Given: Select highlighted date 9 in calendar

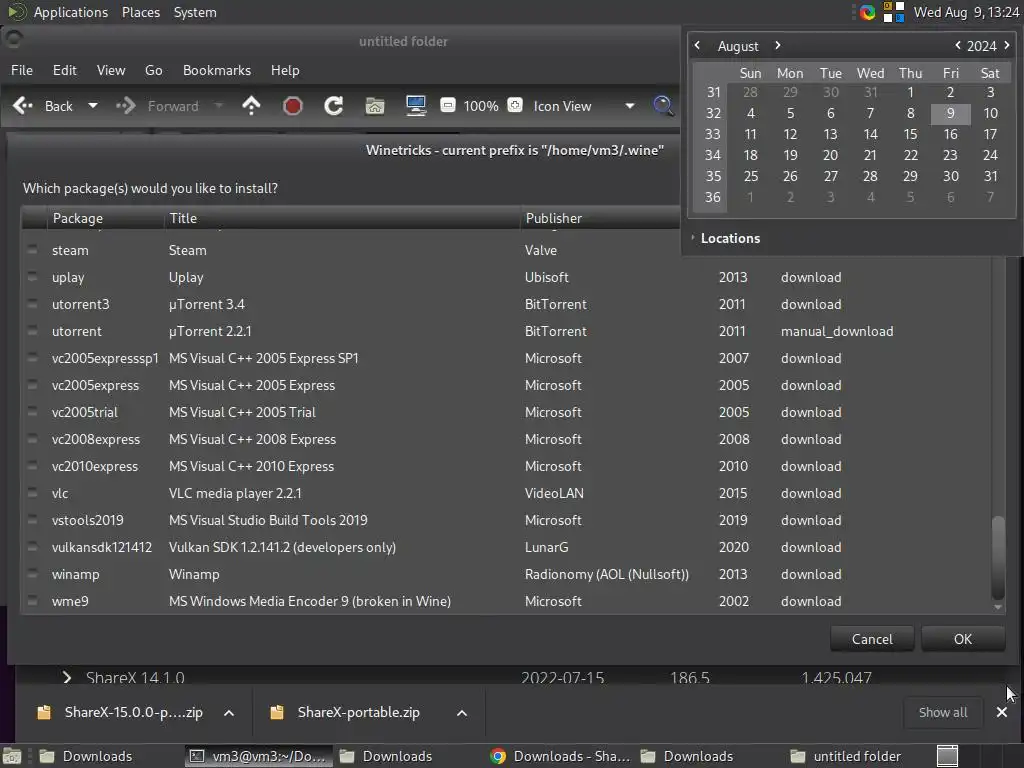Looking at the screenshot, I should click(950, 113).
